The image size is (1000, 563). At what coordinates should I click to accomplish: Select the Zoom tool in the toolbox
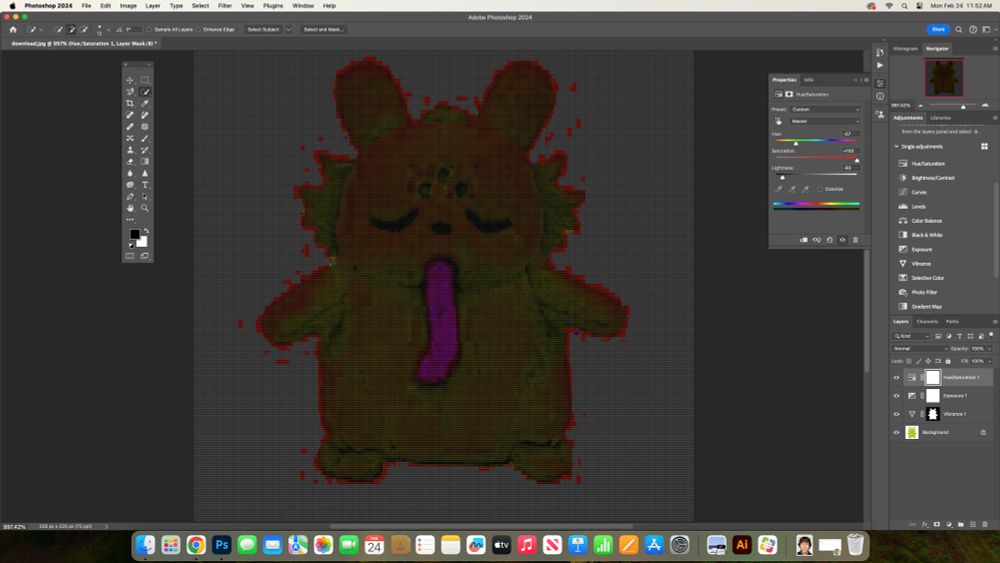(x=145, y=208)
